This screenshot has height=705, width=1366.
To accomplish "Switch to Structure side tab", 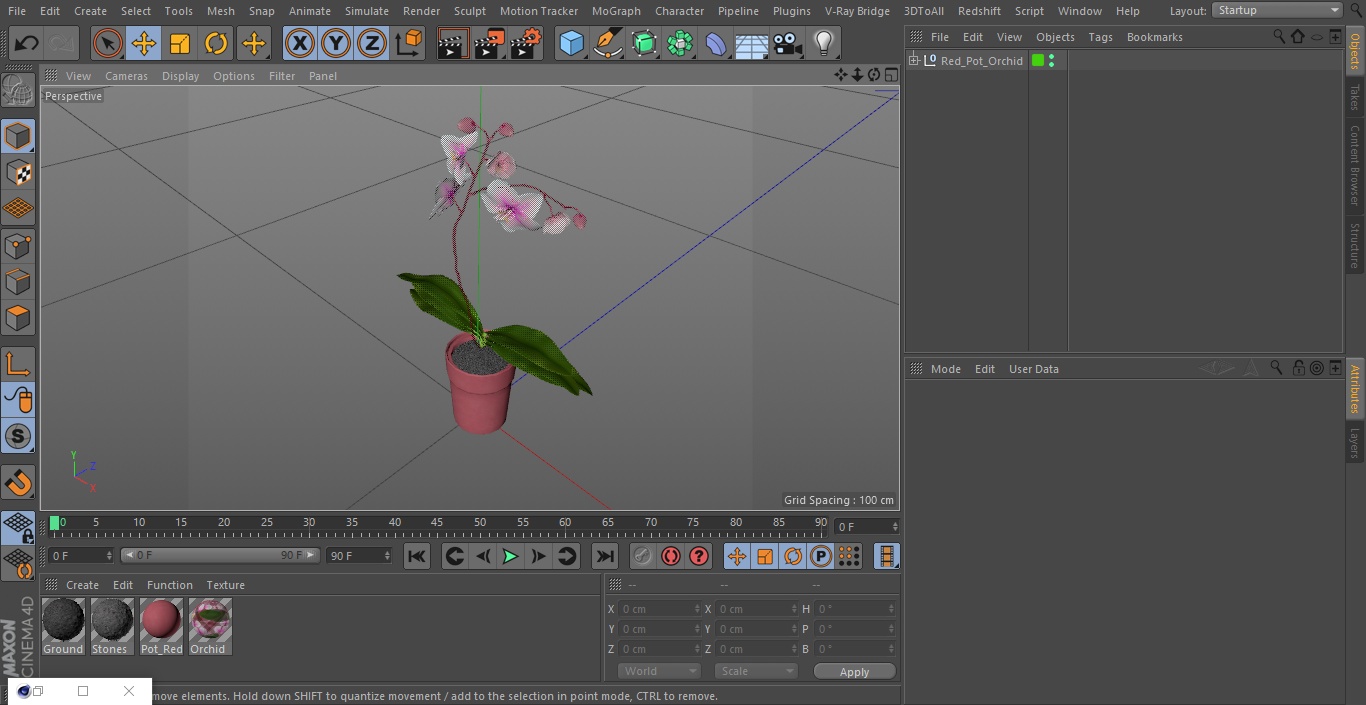I will pos(1355,245).
